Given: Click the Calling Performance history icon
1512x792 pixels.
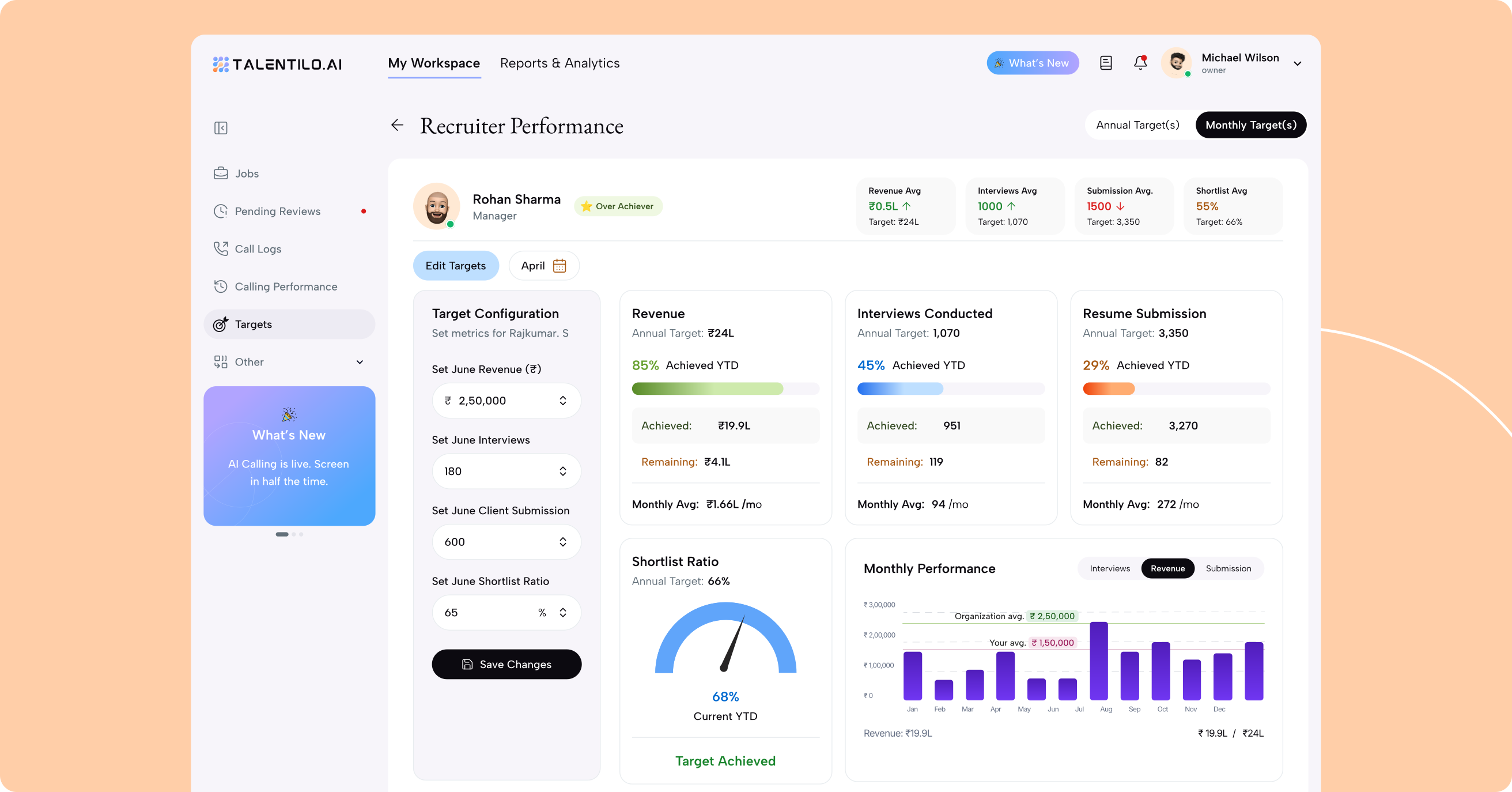Looking at the screenshot, I should tap(221, 286).
